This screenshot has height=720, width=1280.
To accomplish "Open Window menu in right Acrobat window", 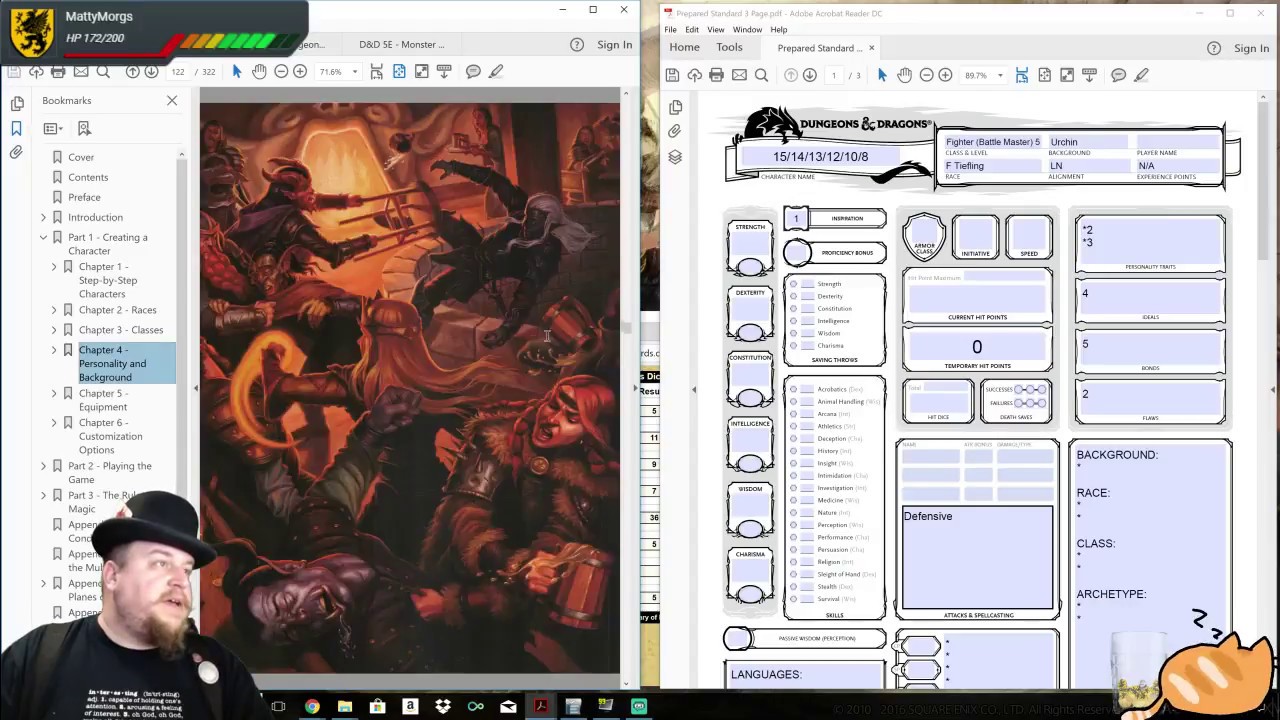I will coord(747,30).
